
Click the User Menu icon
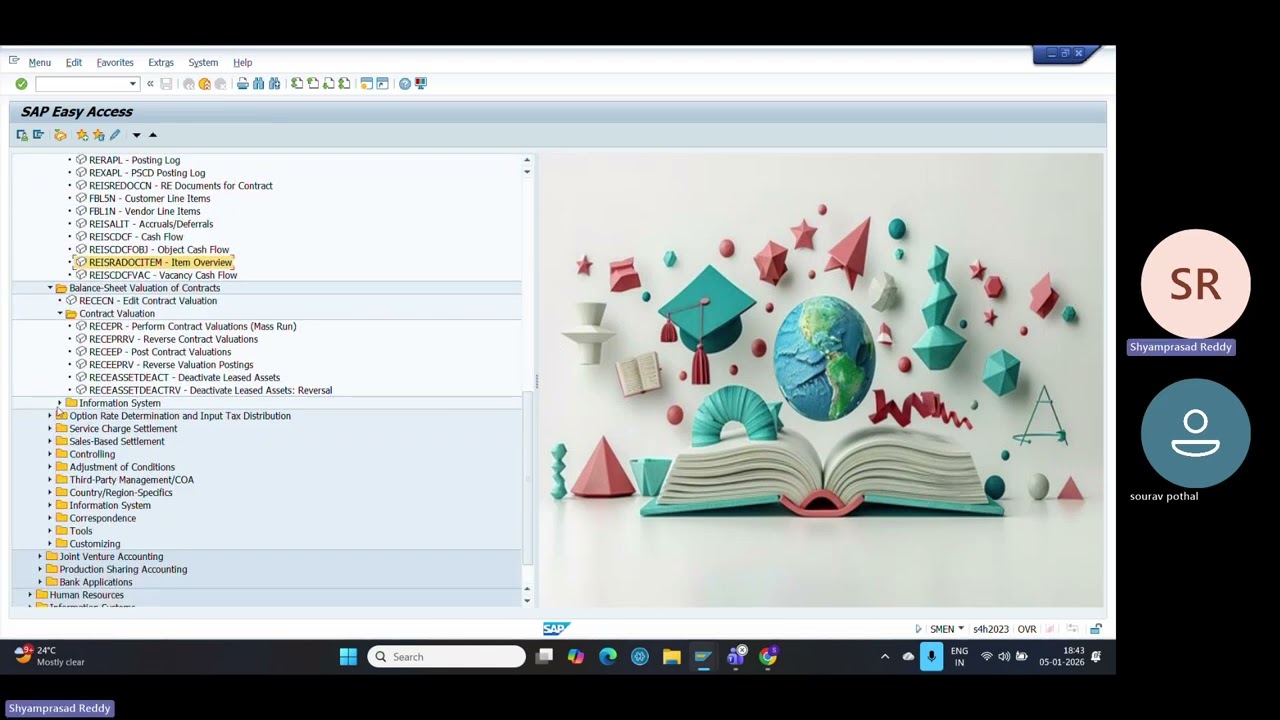22,135
